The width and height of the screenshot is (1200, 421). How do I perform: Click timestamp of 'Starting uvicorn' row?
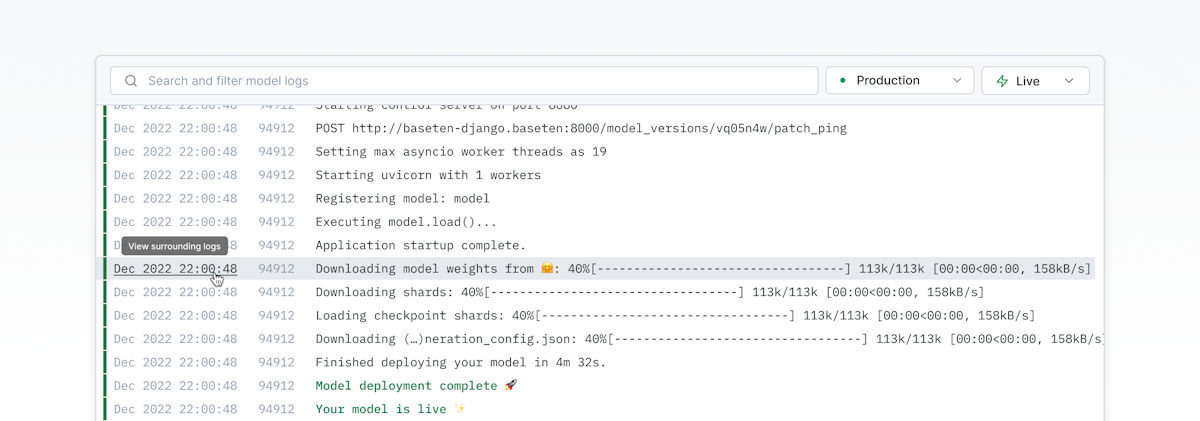pyautogui.click(x=175, y=175)
